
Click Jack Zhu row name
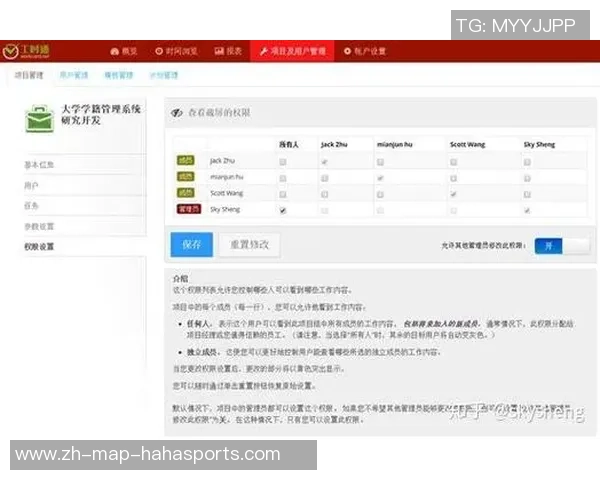222,161
